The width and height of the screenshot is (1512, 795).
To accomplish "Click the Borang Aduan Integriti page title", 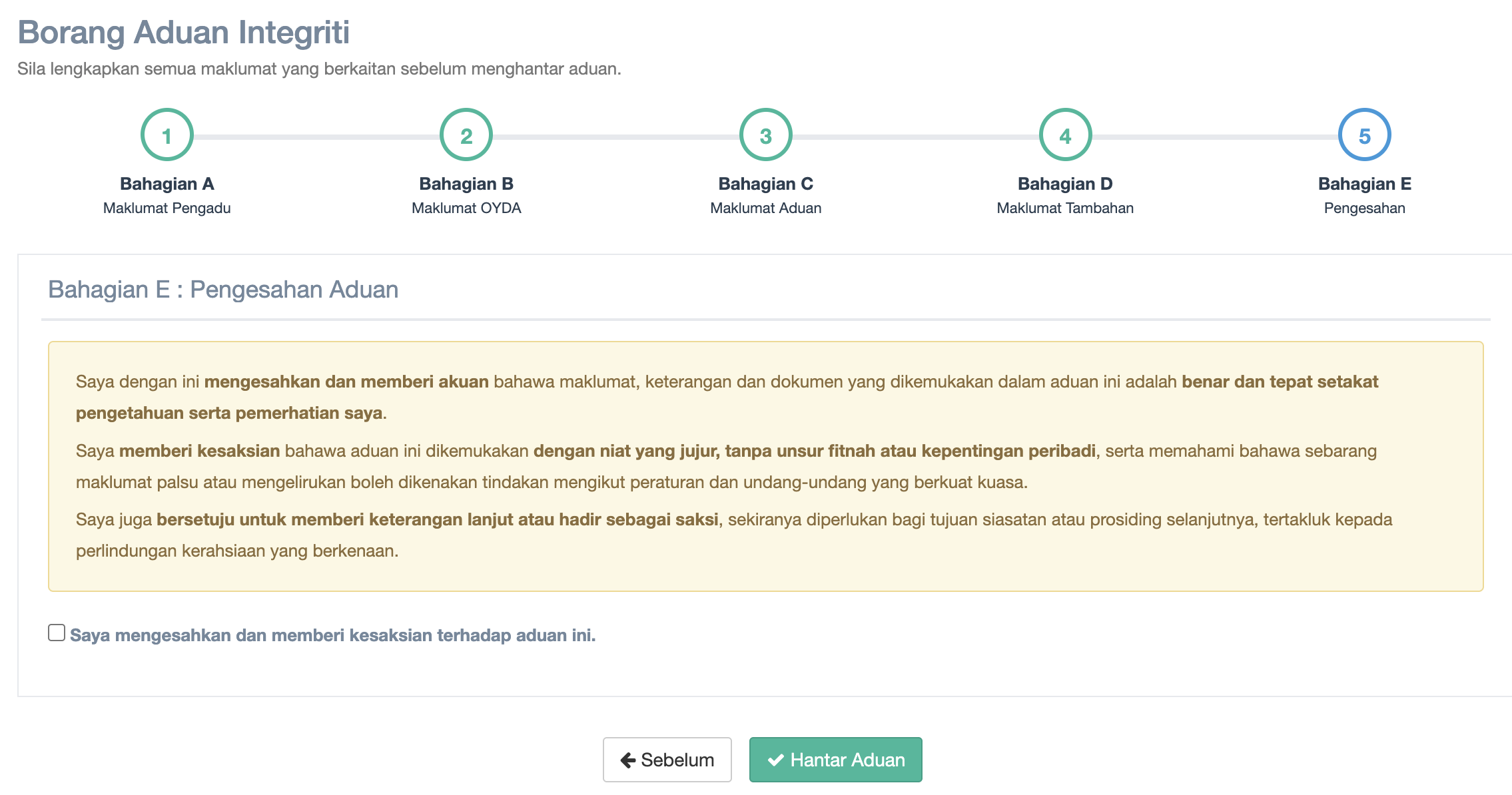I will click(x=183, y=32).
